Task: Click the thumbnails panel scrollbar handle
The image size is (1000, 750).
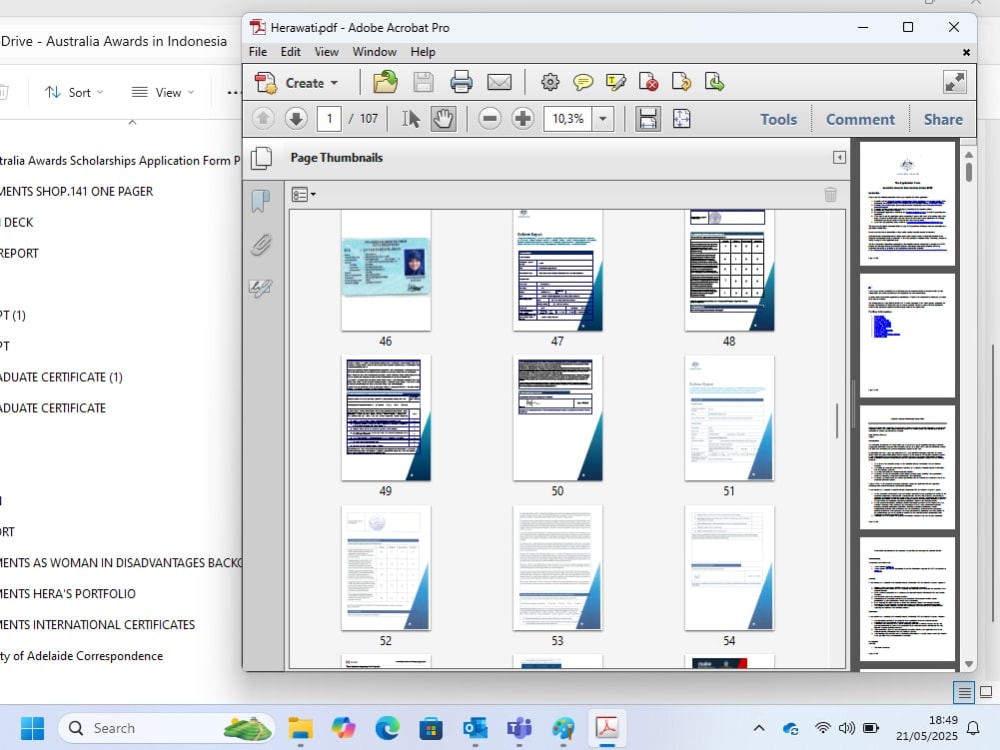Action: 837,421
